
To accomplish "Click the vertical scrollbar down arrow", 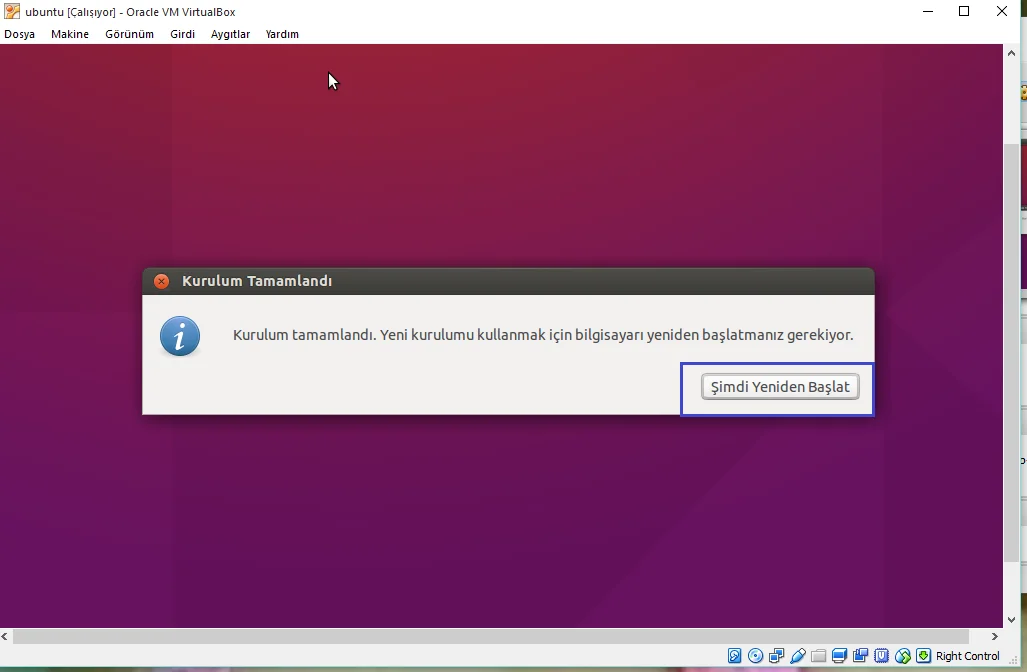I will [x=1011, y=620].
